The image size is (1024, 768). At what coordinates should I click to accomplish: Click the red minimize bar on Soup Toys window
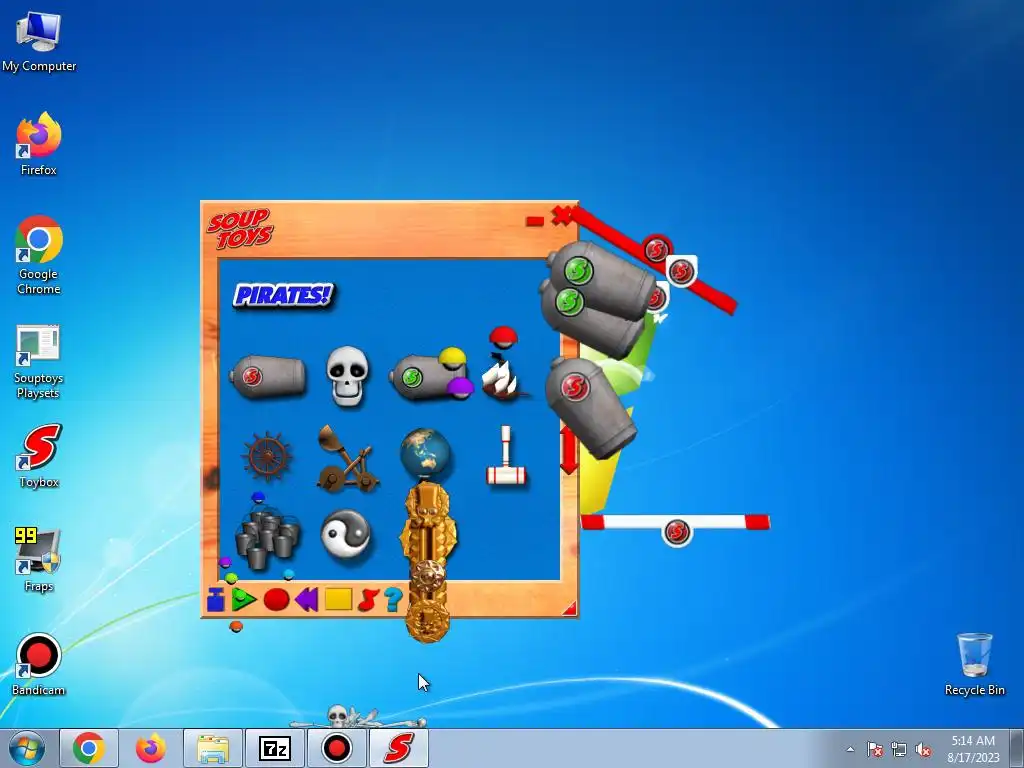coord(535,221)
